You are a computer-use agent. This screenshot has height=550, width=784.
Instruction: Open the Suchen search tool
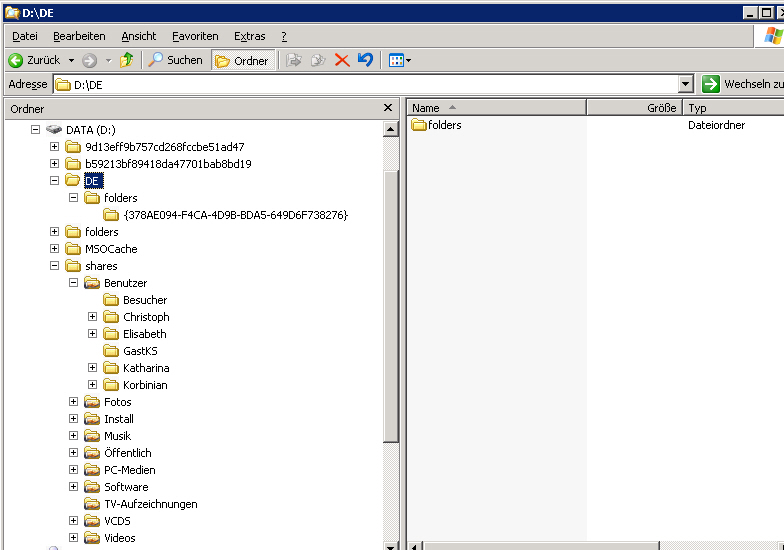click(x=176, y=60)
